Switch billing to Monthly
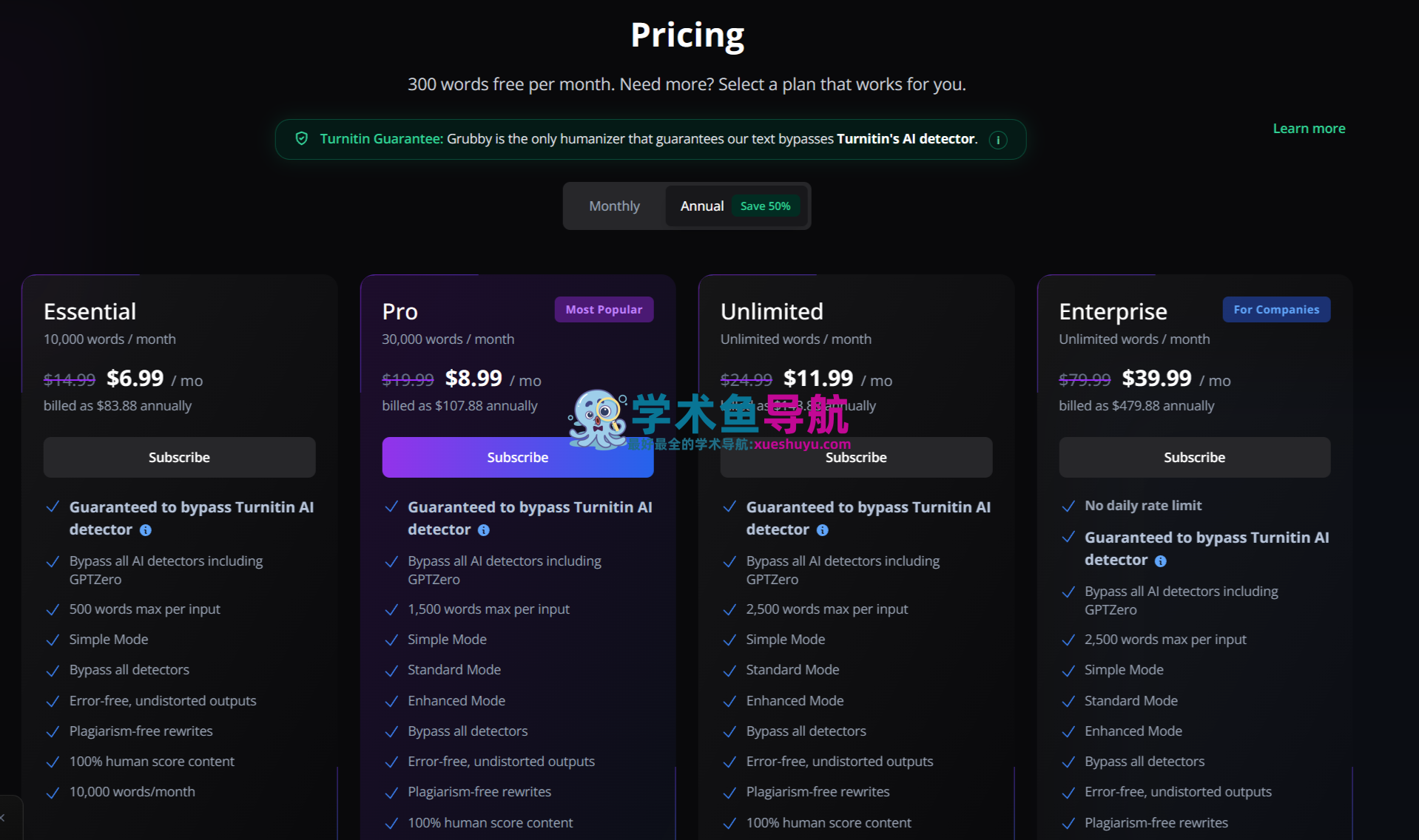 pyautogui.click(x=614, y=206)
